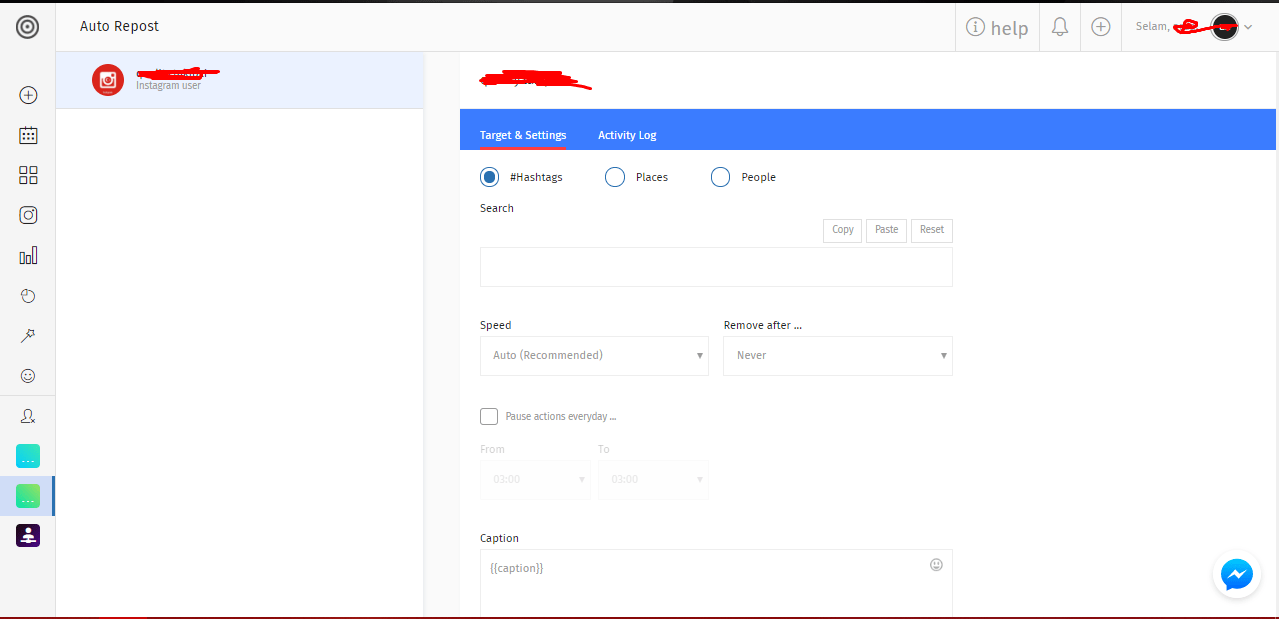Click the red Instagram account avatar
1279x619 pixels.
pos(108,80)
